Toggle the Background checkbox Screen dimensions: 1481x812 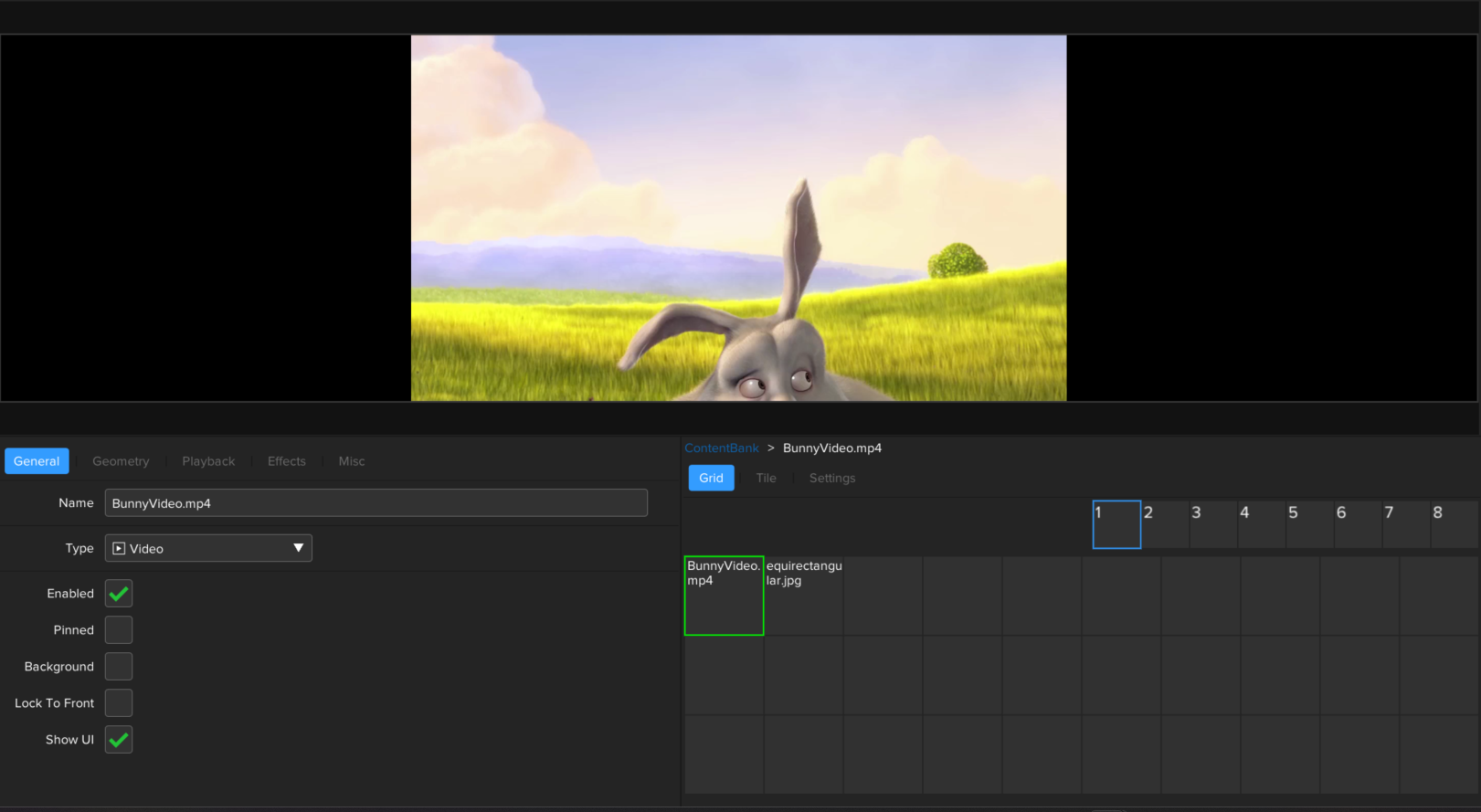(119, 667)
